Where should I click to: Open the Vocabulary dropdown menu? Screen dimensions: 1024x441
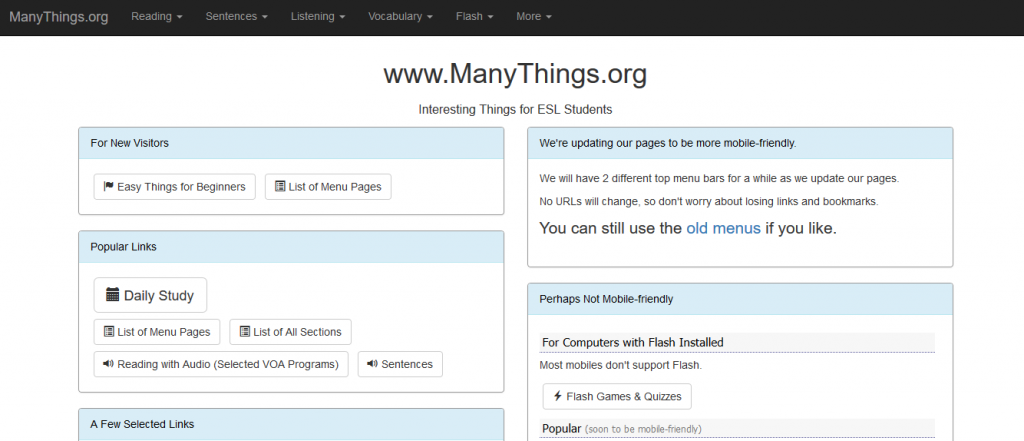(x=400, y=17)
